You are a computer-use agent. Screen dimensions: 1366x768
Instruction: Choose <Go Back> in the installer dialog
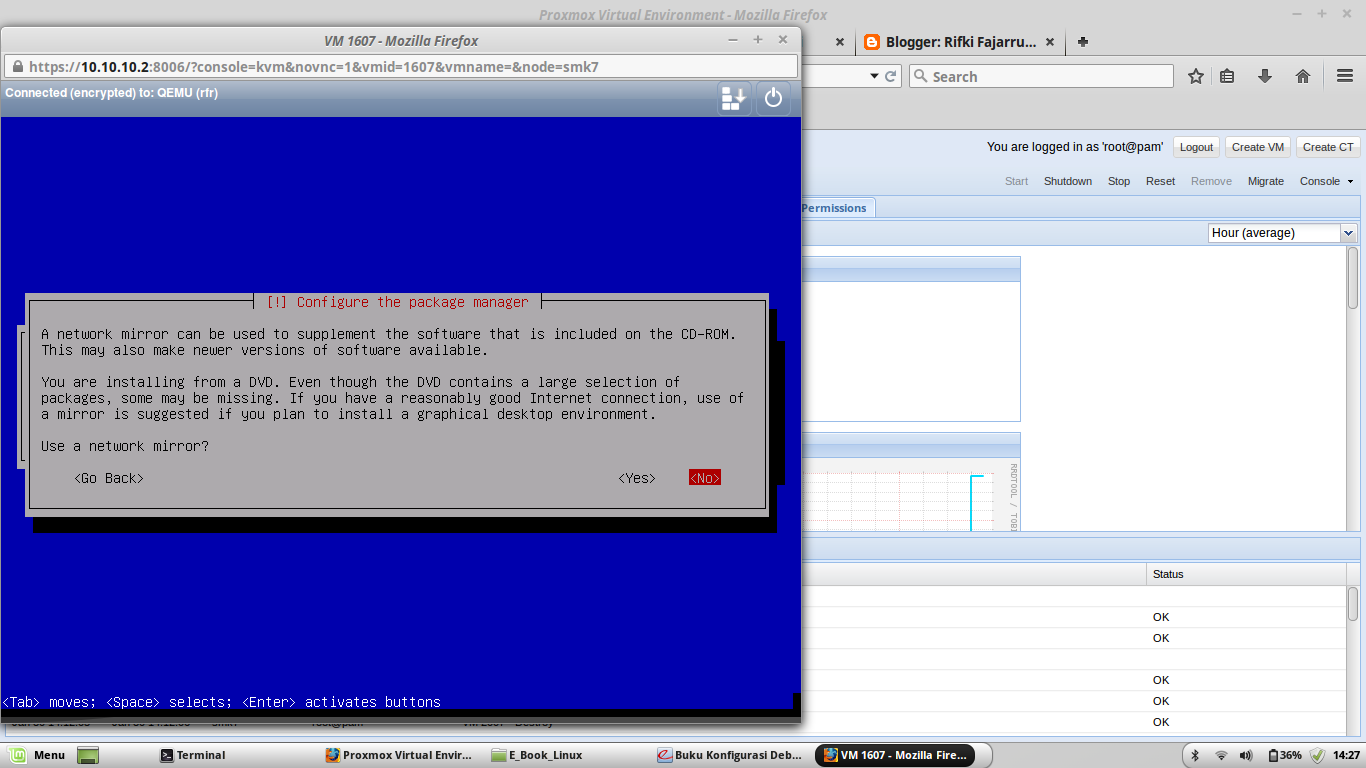tap(109, 478)
